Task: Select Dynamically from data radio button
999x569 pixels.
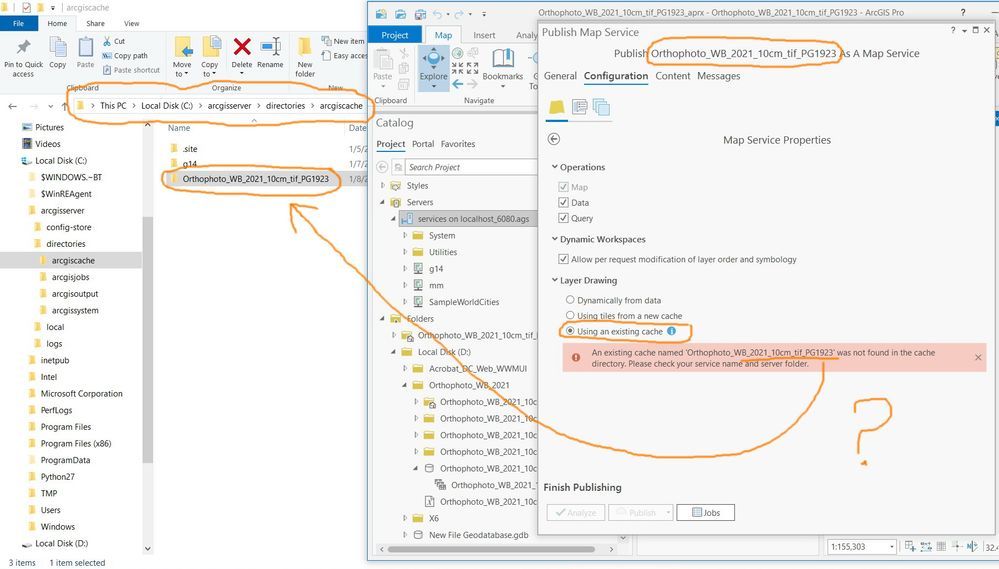Action: click(570, 299)
